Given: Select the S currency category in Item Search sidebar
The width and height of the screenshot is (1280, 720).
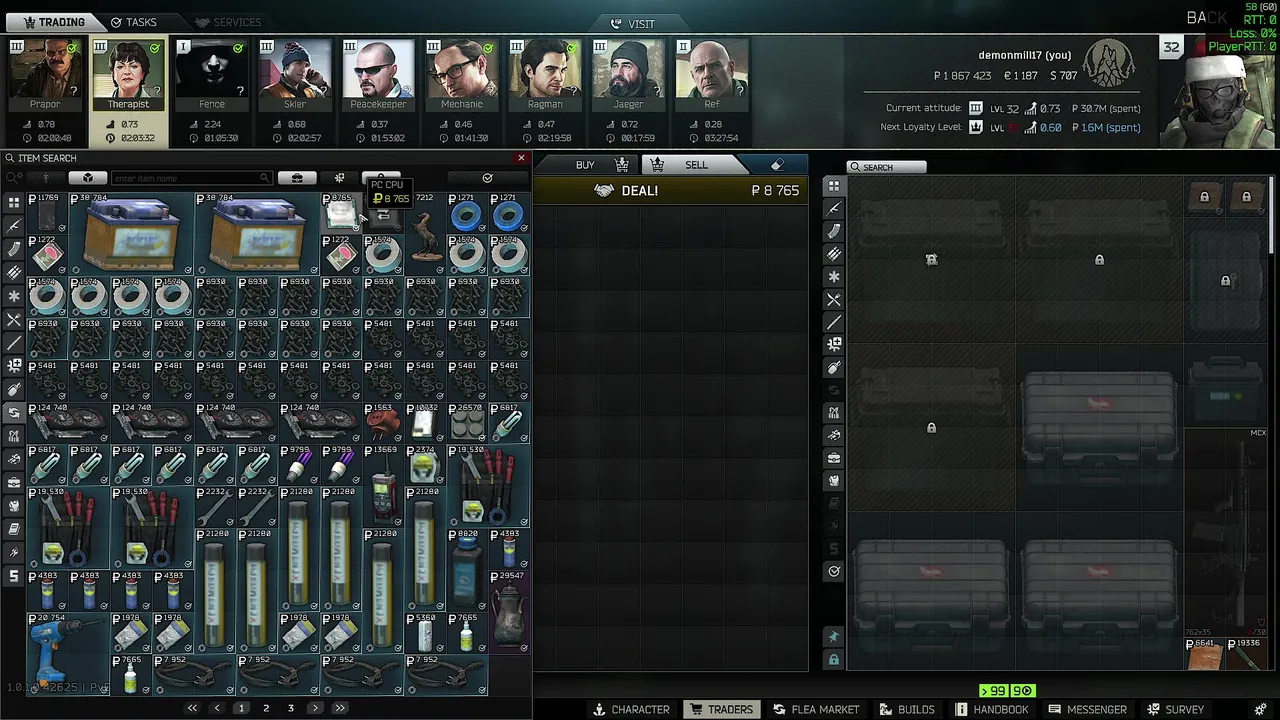Looking at the screenshot, I should (x=14, y=575).
